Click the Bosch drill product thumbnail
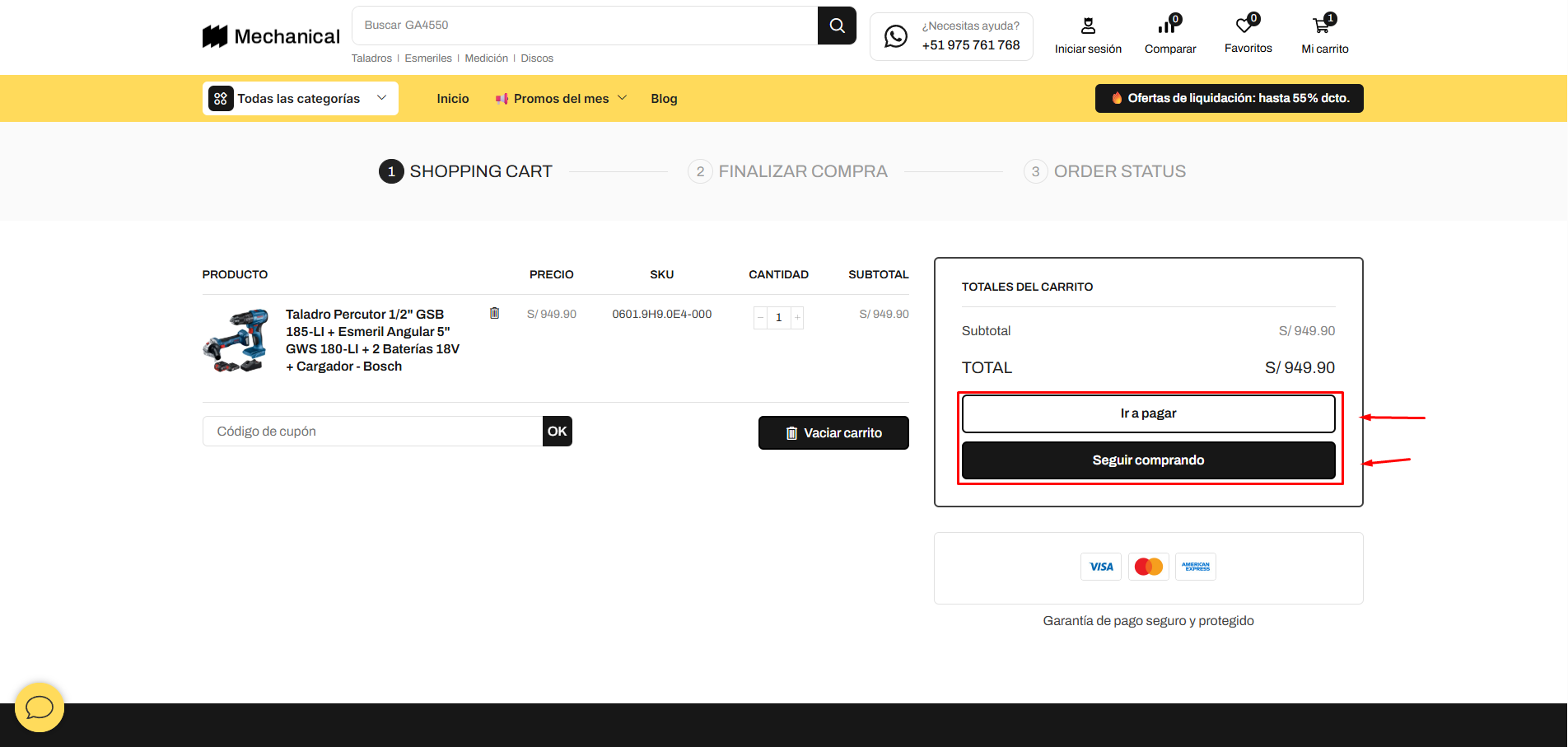 (236, 340)
